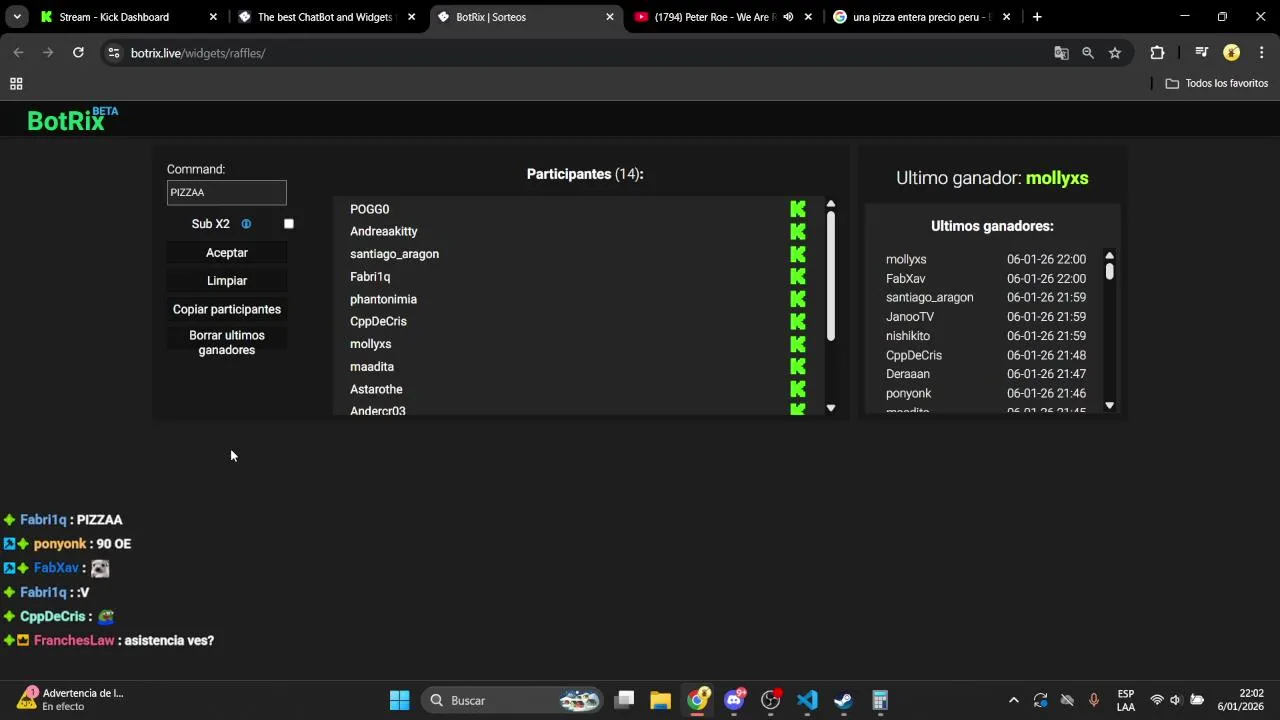Open the Chrome three-dot menu

pos(1261,53)
